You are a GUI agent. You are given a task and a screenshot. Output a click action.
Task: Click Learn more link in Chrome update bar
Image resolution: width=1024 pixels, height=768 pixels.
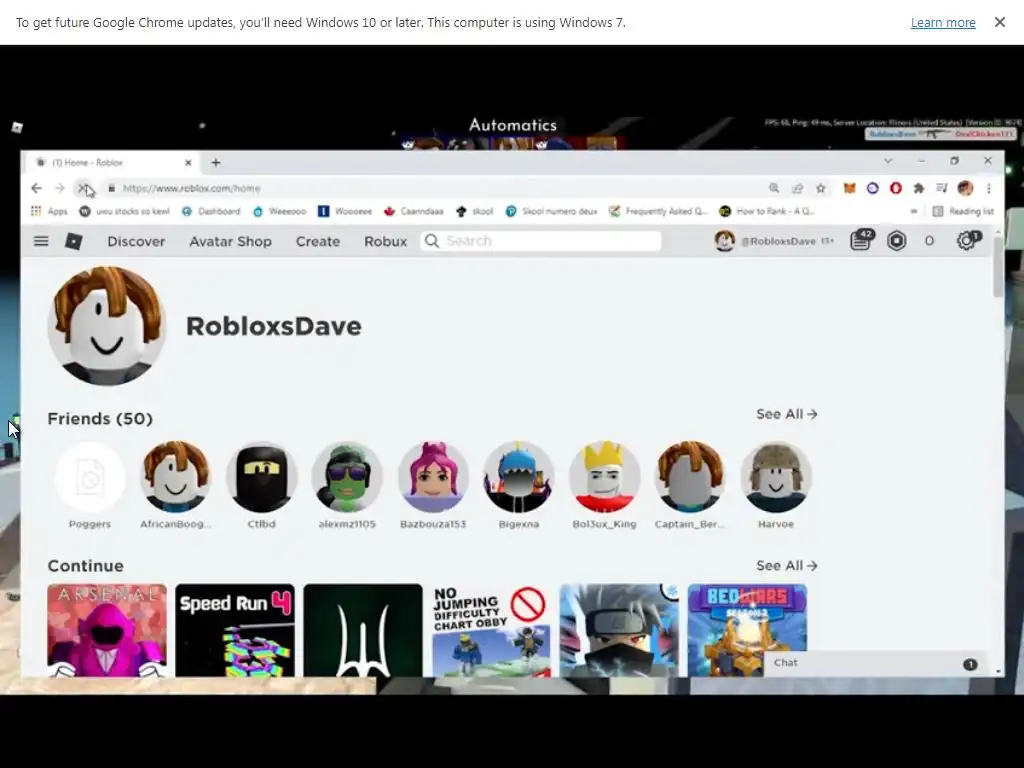(x=943, y=22)
